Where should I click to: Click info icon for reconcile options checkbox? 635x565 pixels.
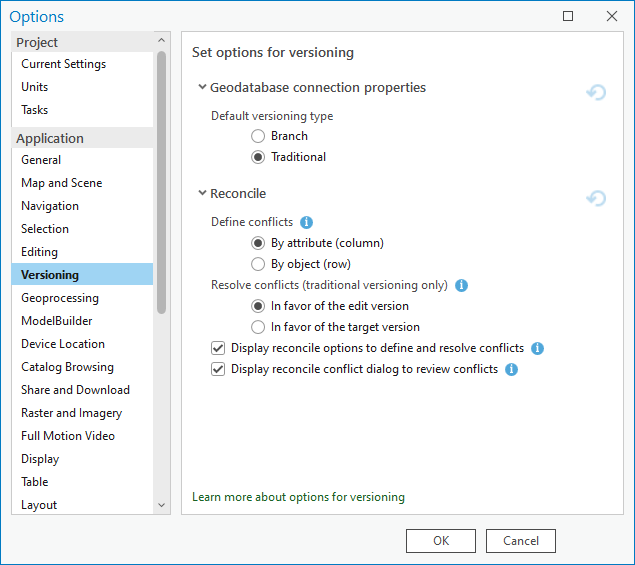click(x=537, y=348)
